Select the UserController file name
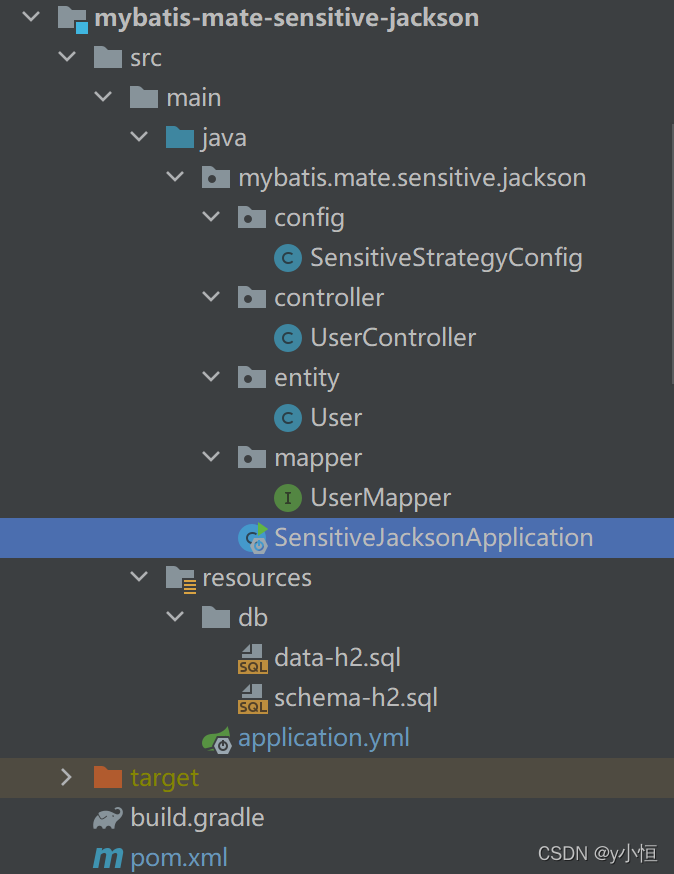The height and width of the screenshot is (874, 674). (393, 338)
